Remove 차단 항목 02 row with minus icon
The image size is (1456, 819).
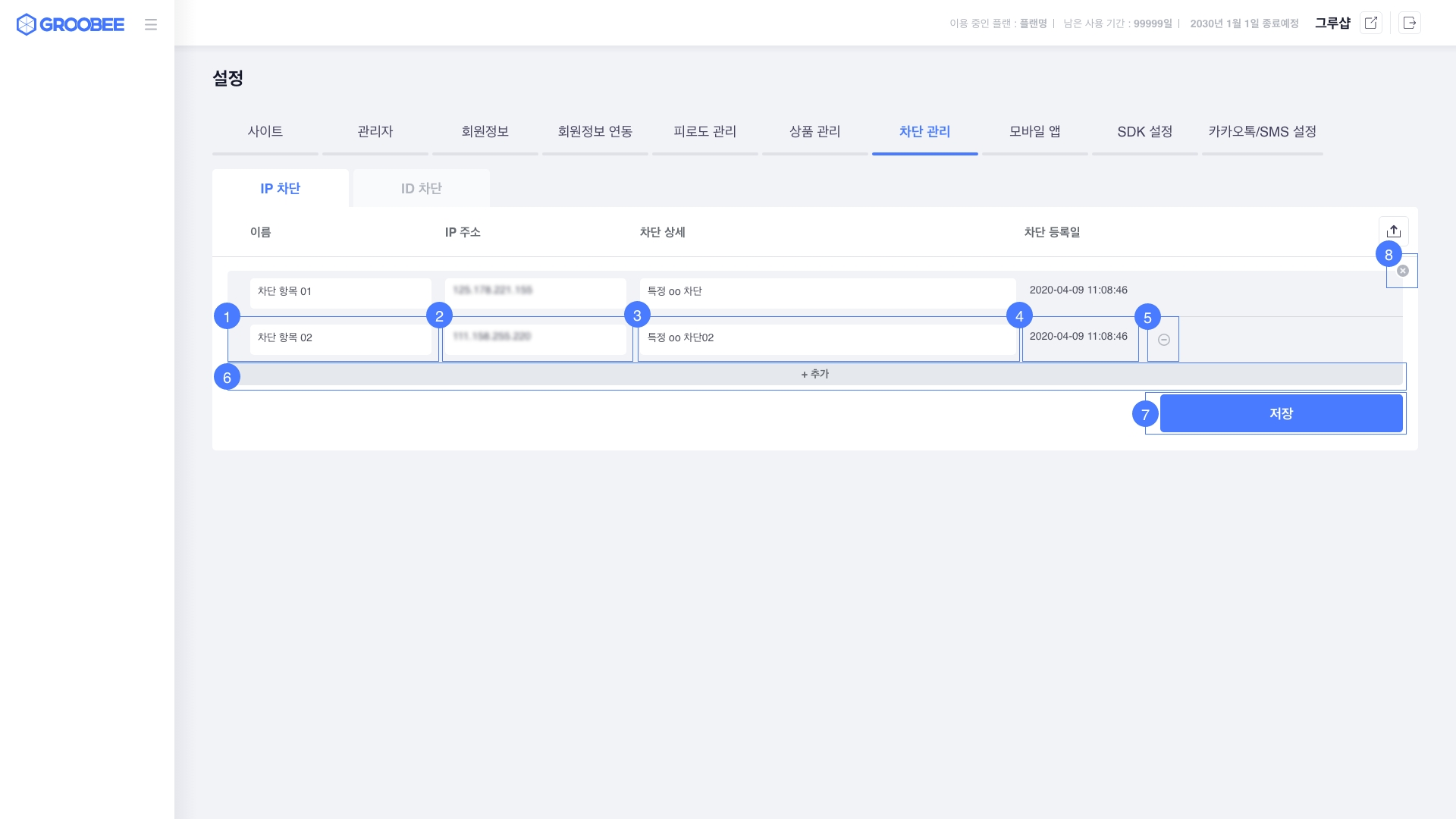point(1164,340)
